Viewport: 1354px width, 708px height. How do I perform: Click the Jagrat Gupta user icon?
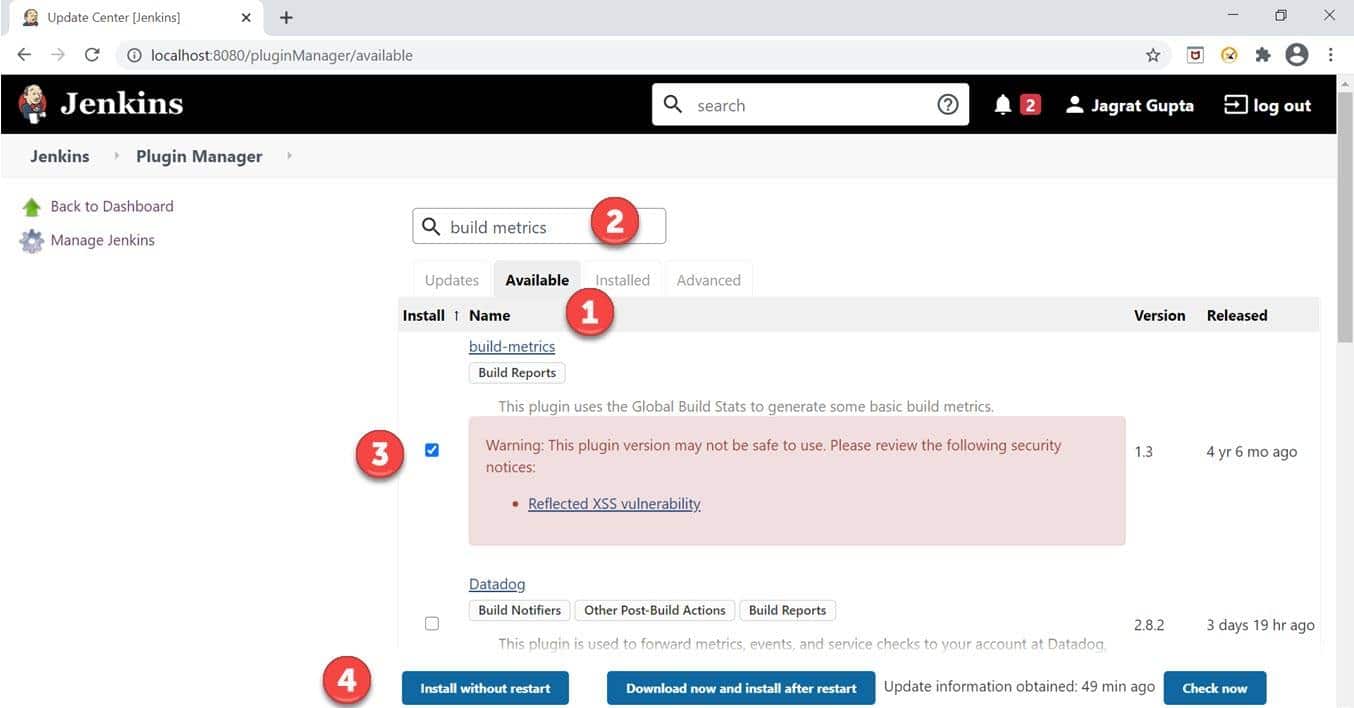pos(1074,104)
